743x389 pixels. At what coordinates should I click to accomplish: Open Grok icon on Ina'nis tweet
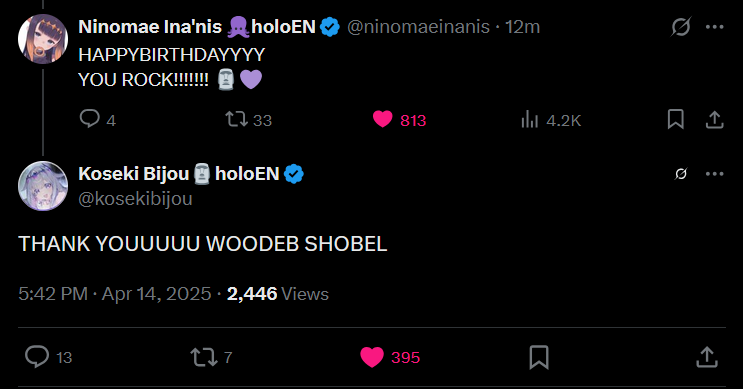[681, 27]
